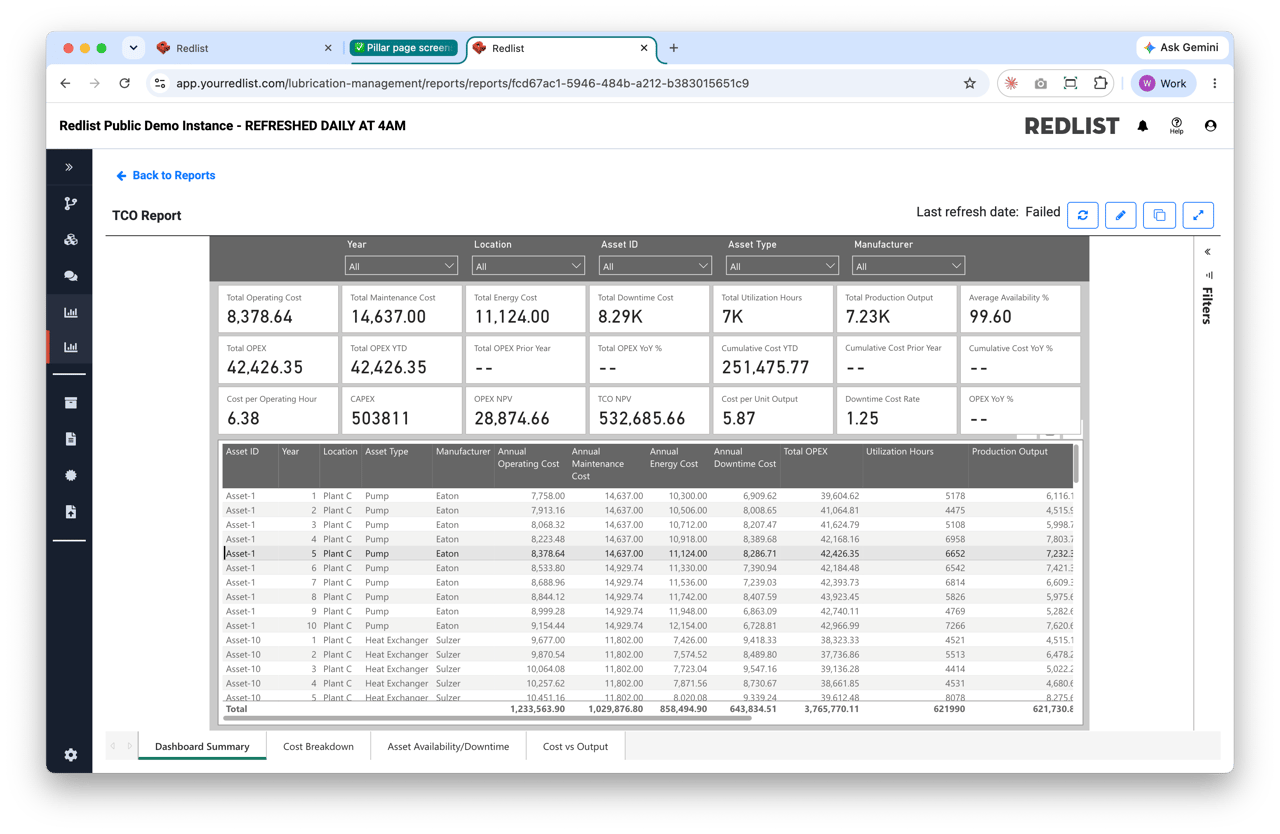Viewport: 1280px width, 834px height.
Task: Sort by Total OPEX column header
Action: pyautogui.click(x=805, y=452)
